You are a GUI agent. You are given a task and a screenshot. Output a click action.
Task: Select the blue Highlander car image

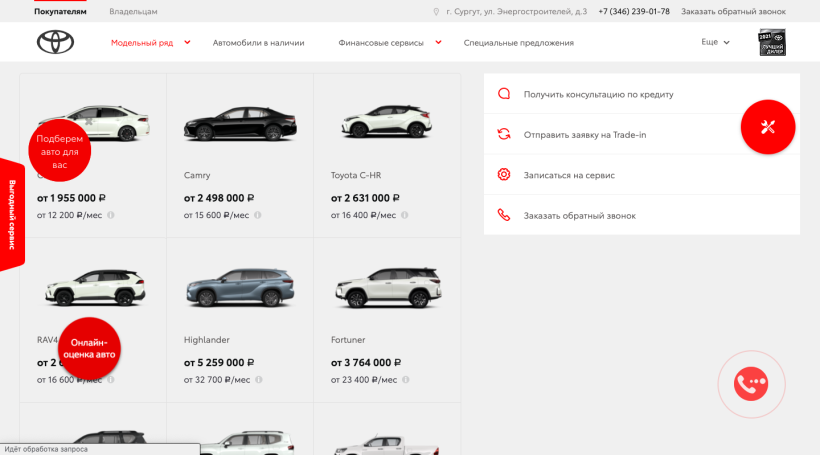240,287
